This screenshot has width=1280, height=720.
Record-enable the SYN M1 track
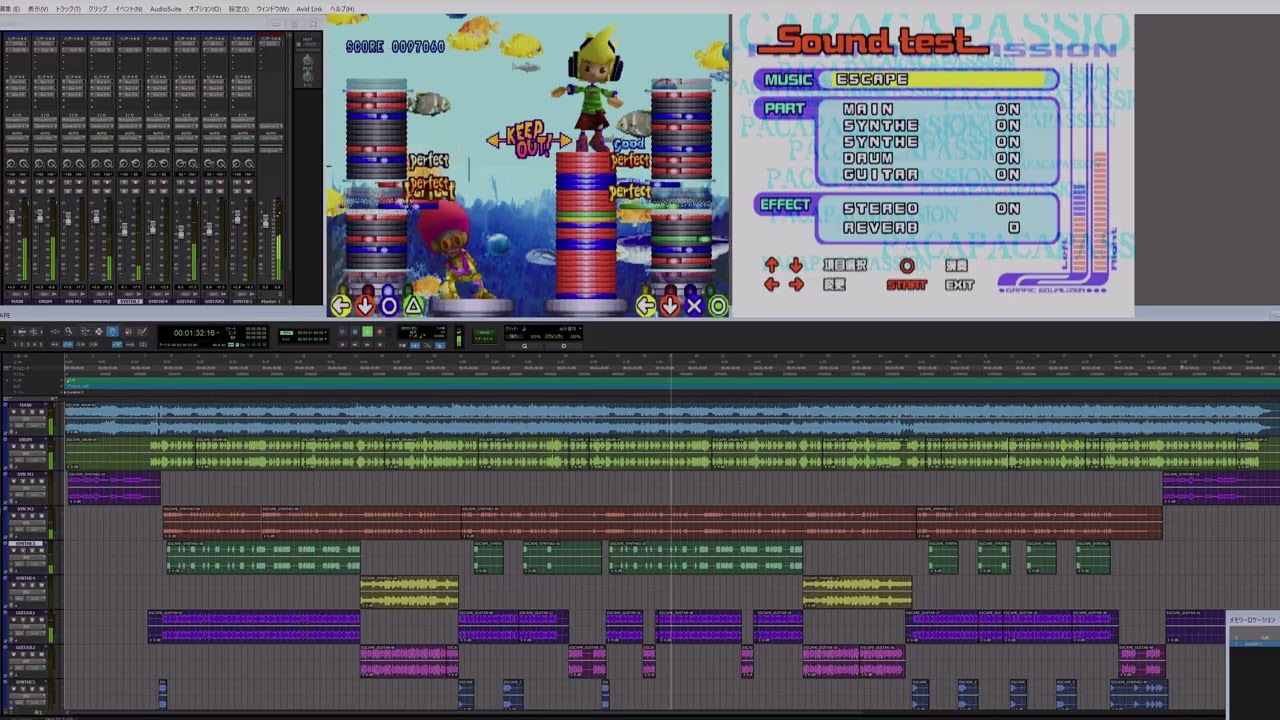(x=14, y=481)
